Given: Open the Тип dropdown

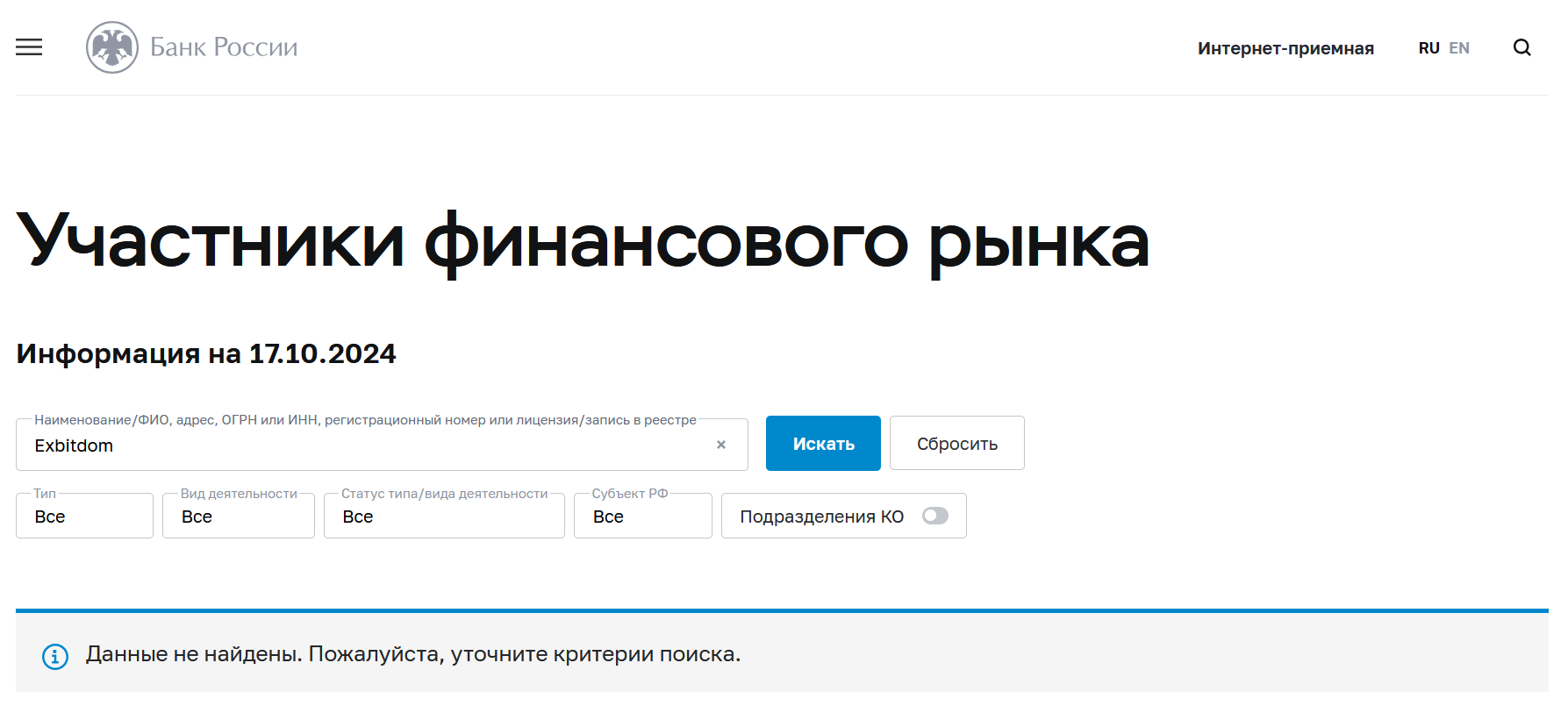Looking at the screenshot, I should (84, 516).
